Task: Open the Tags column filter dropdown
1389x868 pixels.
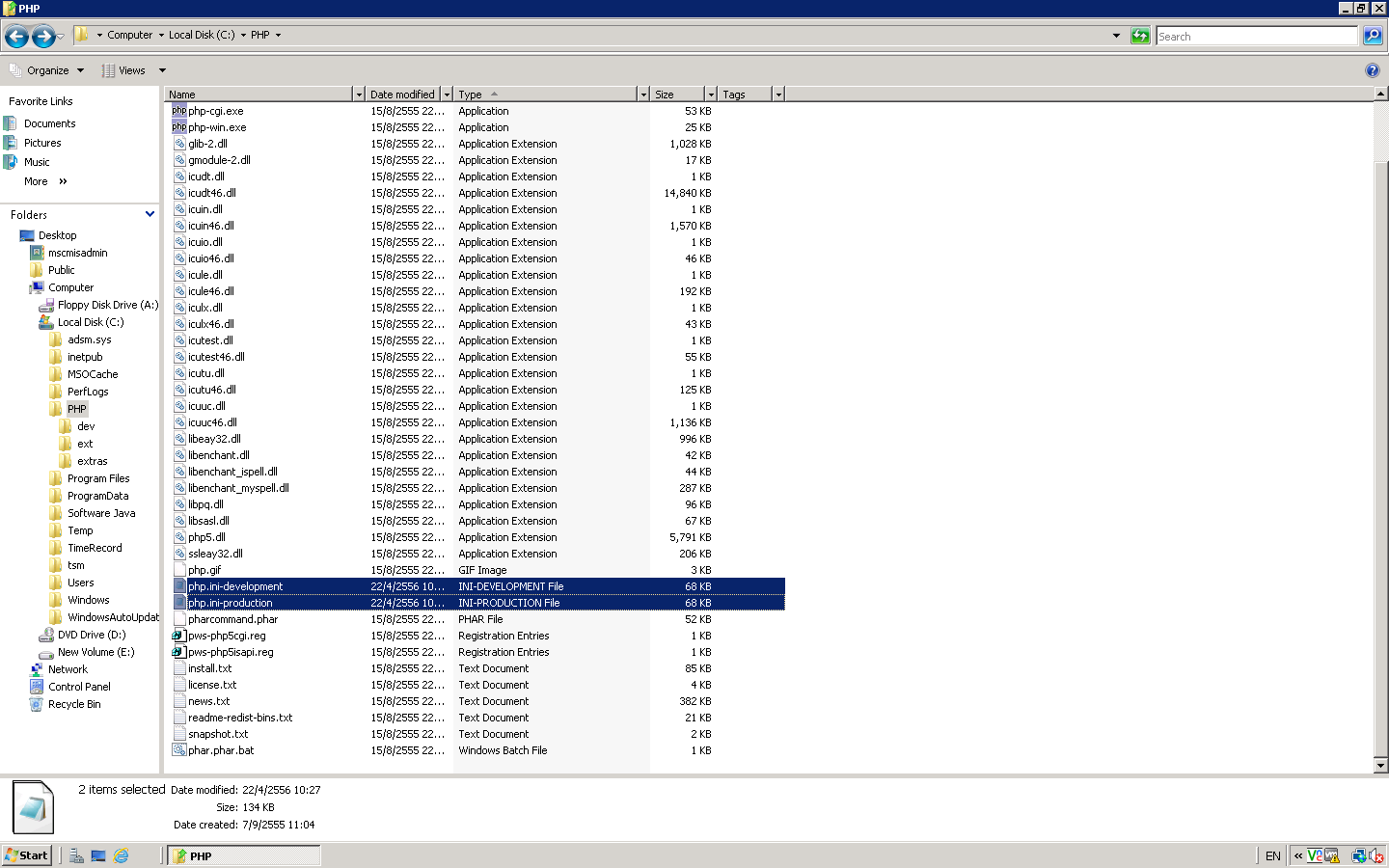Action: click(778, 95)
